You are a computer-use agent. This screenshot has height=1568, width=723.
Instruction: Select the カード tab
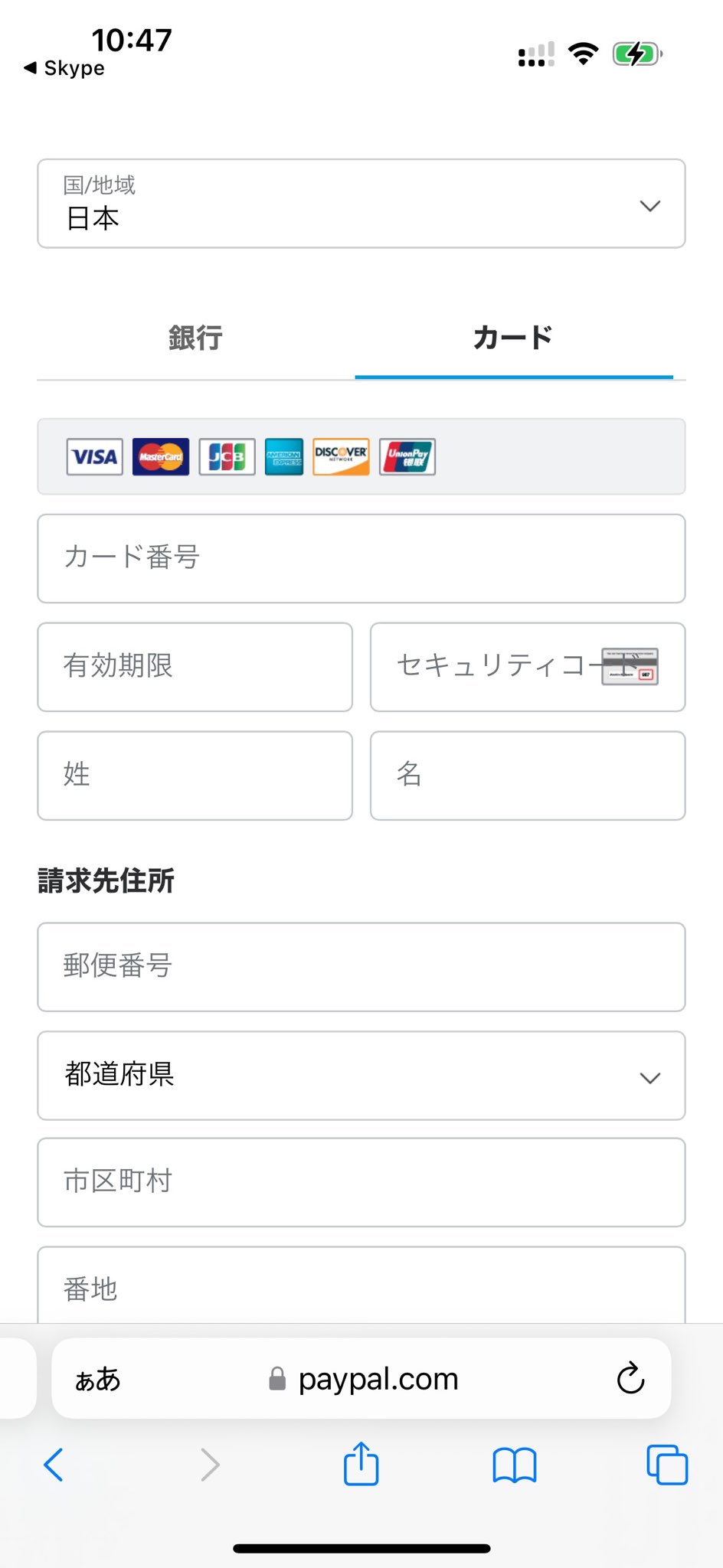click(x=513, y=338)
